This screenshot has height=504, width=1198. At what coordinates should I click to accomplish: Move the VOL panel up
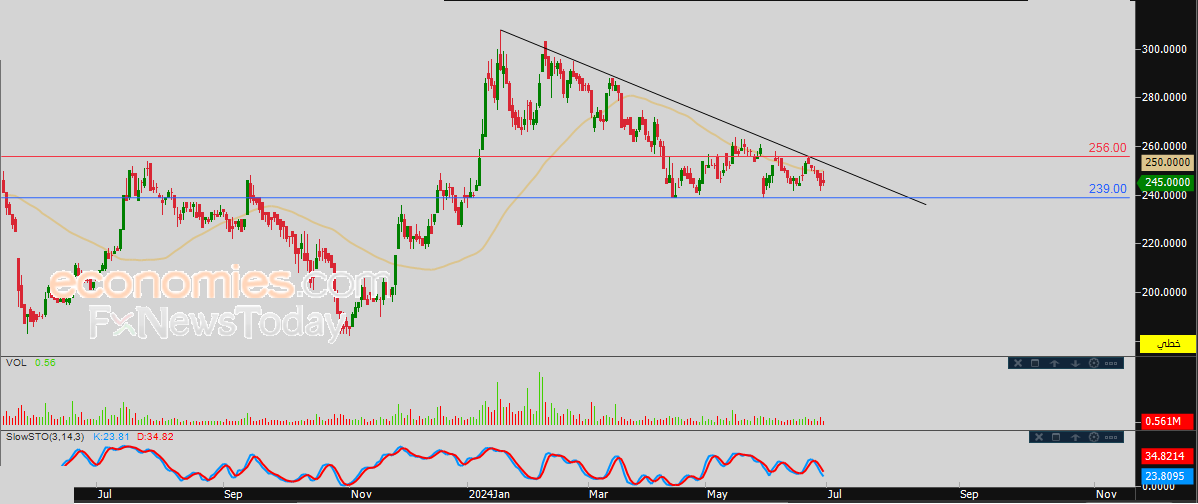coord(1054,363)
